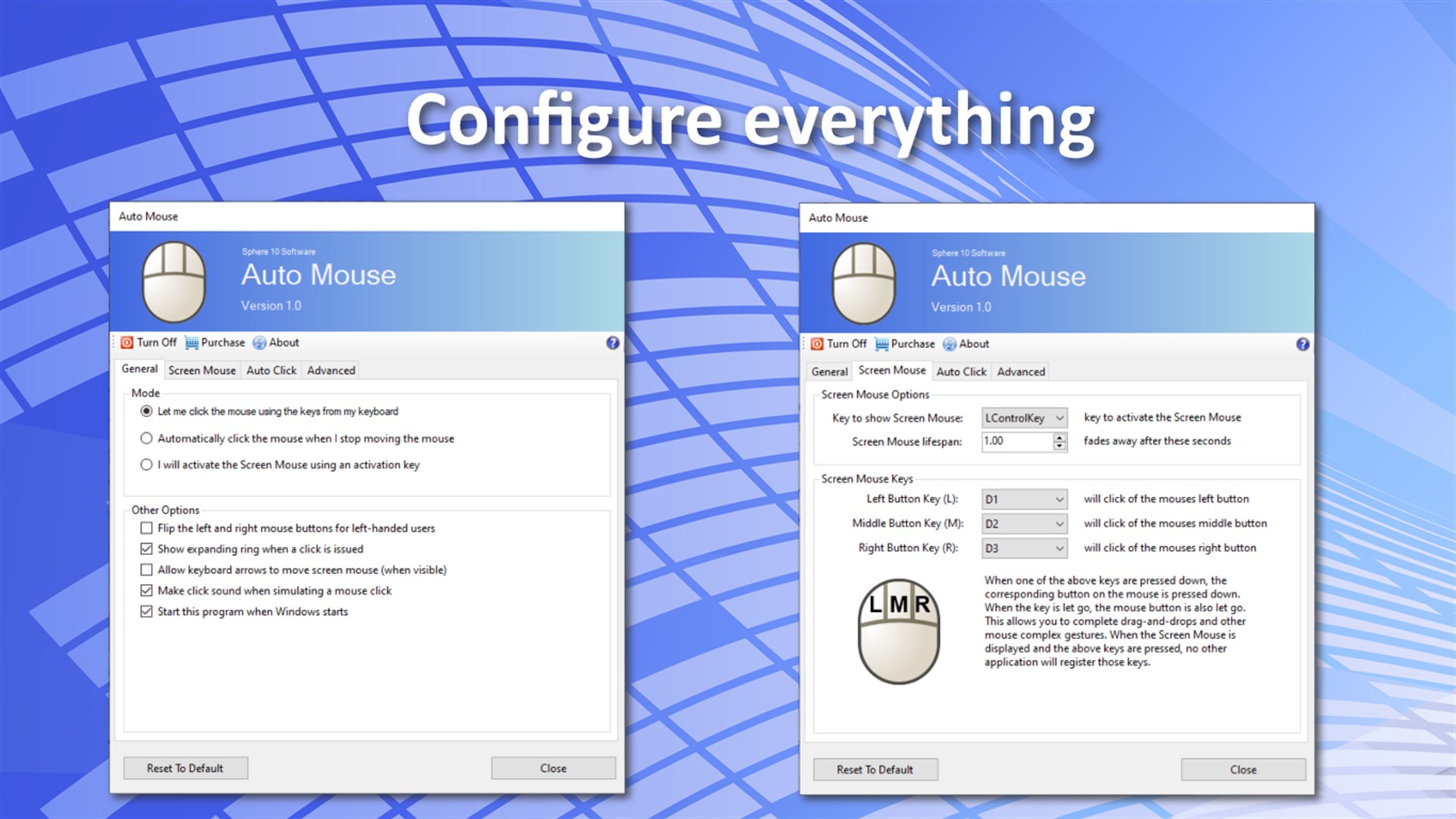Click the Purchase cart icon in right window
This screenshot has width=1456, height=819.
click(x=881, y=344)
